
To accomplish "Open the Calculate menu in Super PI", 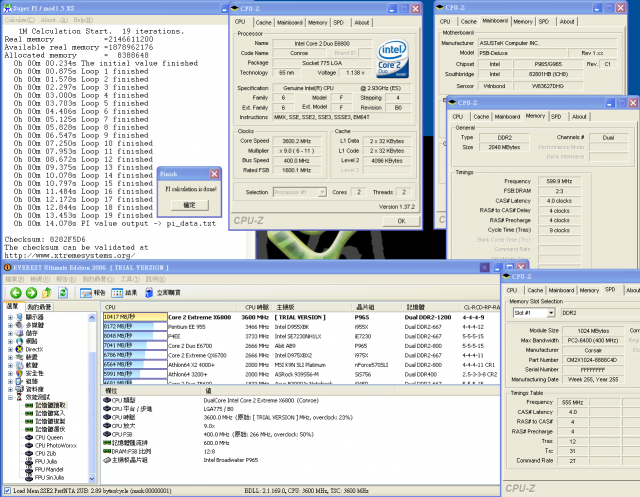I will (x=20, y=20).
